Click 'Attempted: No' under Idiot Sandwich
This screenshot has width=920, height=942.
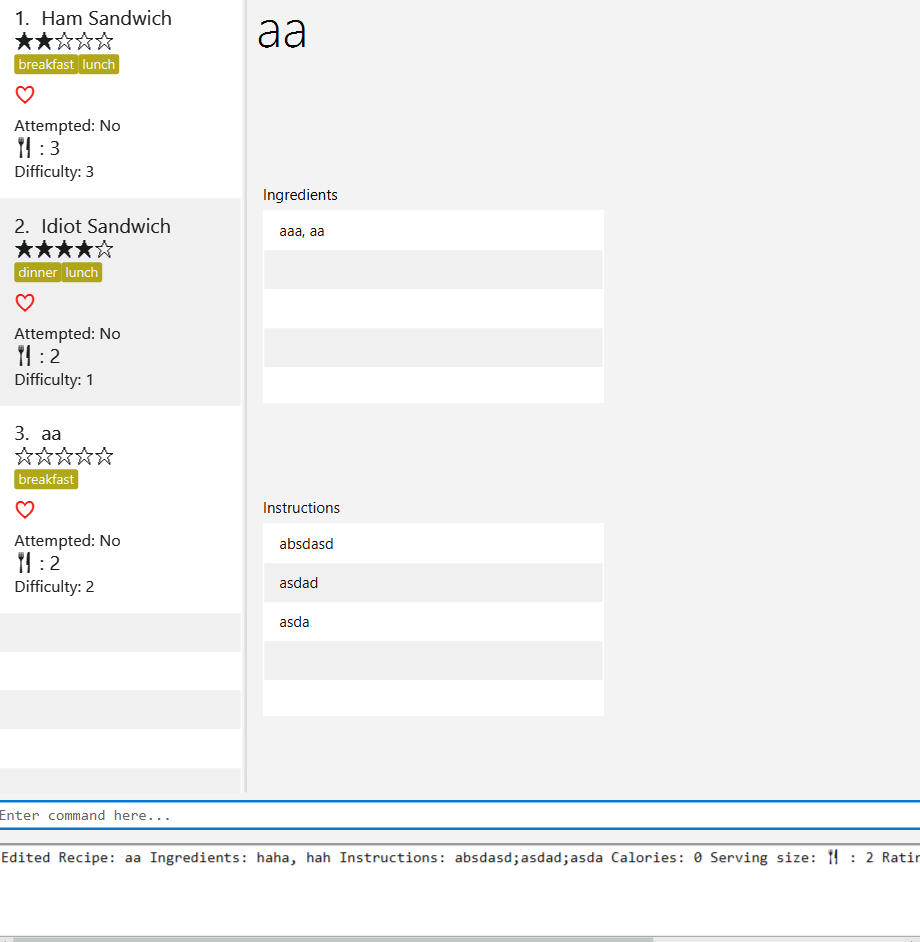click(x=67, y=333)
